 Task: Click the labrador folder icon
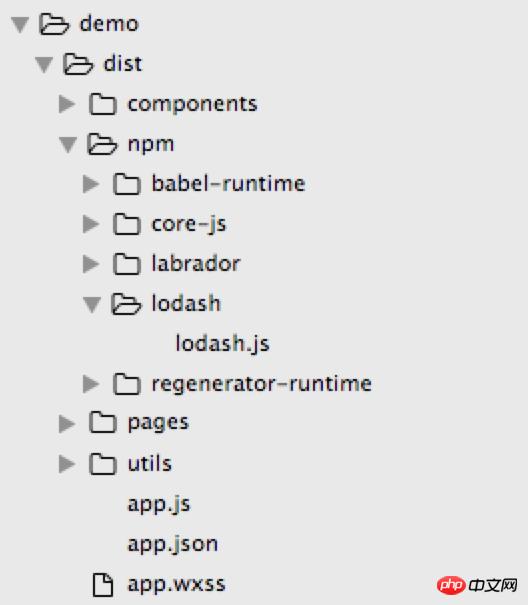(x=127, y=264)
